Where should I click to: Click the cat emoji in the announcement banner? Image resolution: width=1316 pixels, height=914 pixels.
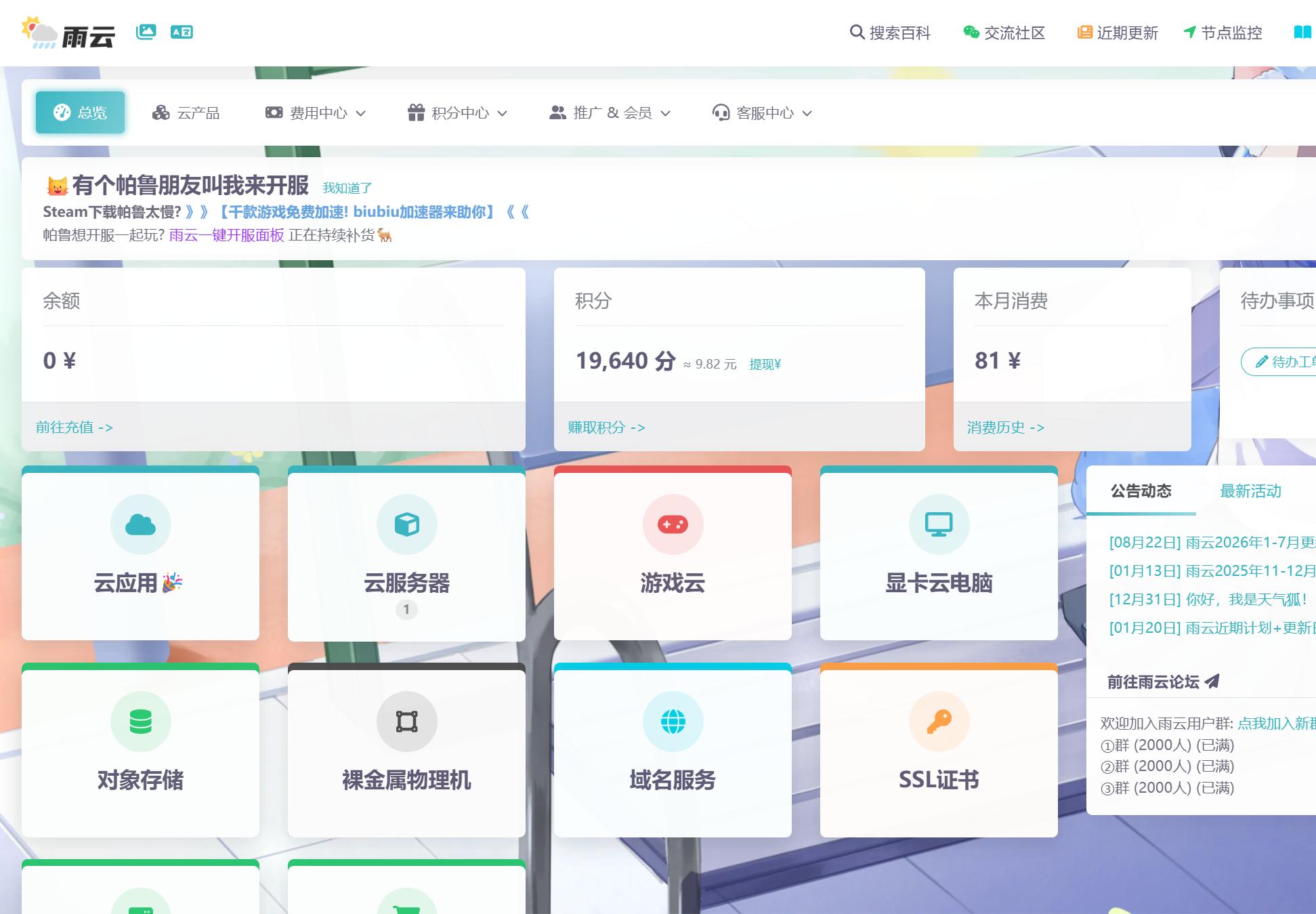pos(58,186)
